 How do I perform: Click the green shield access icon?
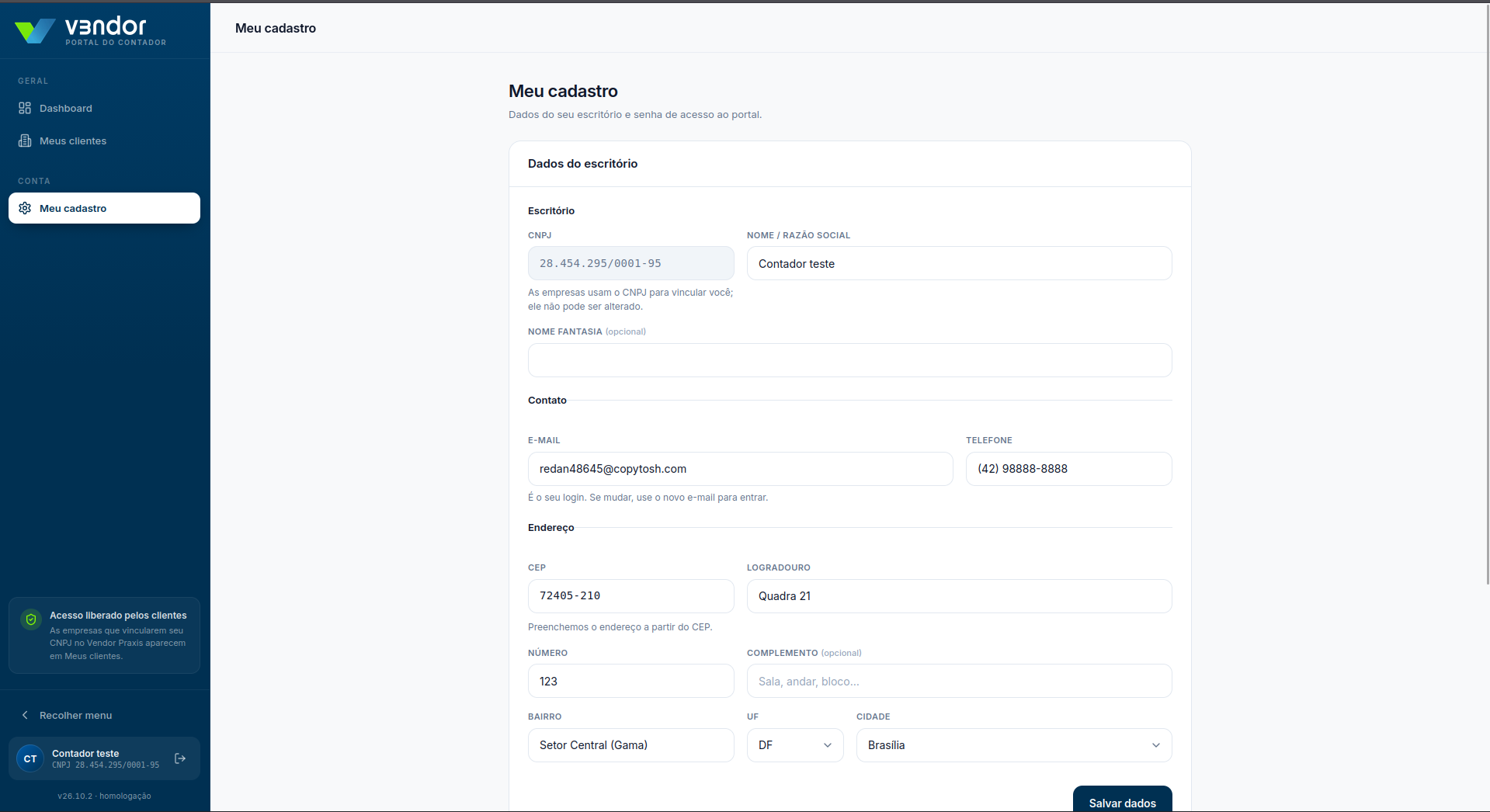(x=31, y=619)
